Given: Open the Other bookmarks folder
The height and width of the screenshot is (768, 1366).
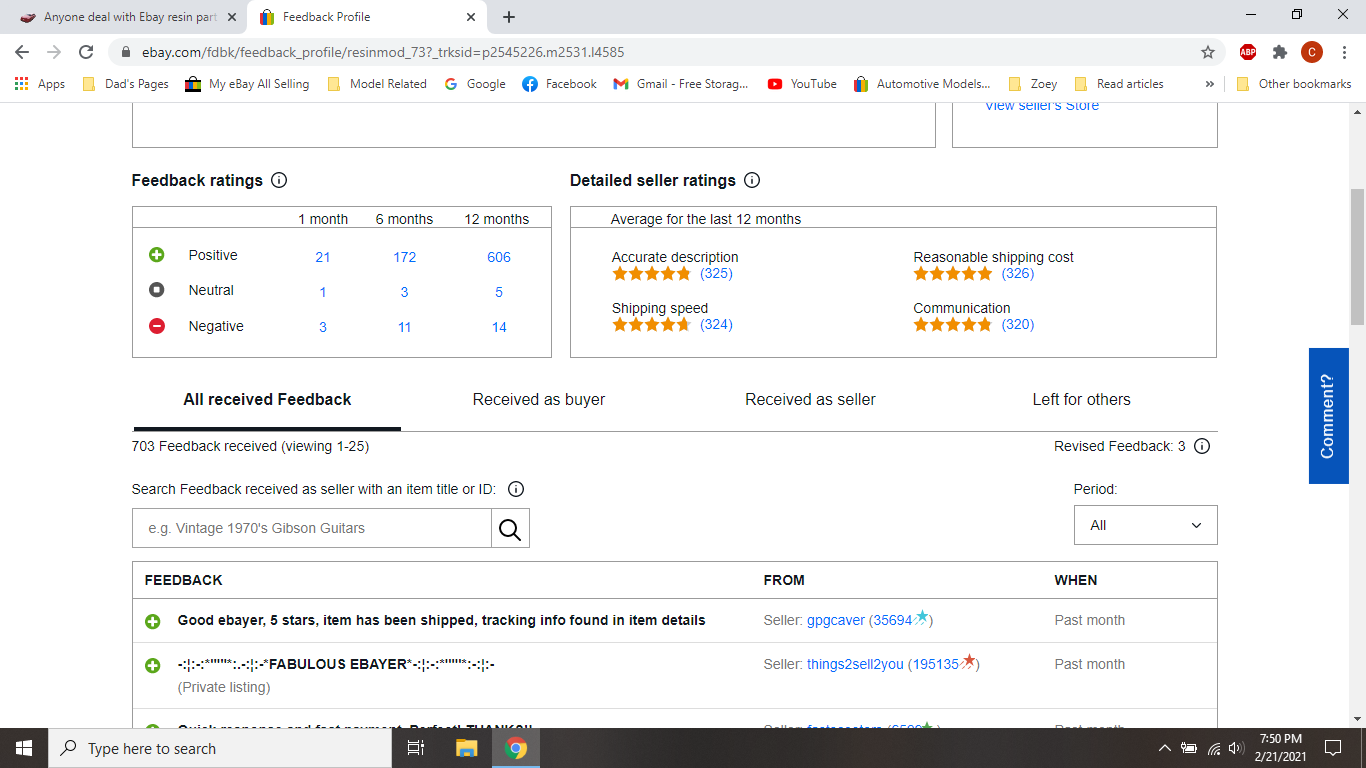Looking at the screenshot, I should [x=1294, y=84].
